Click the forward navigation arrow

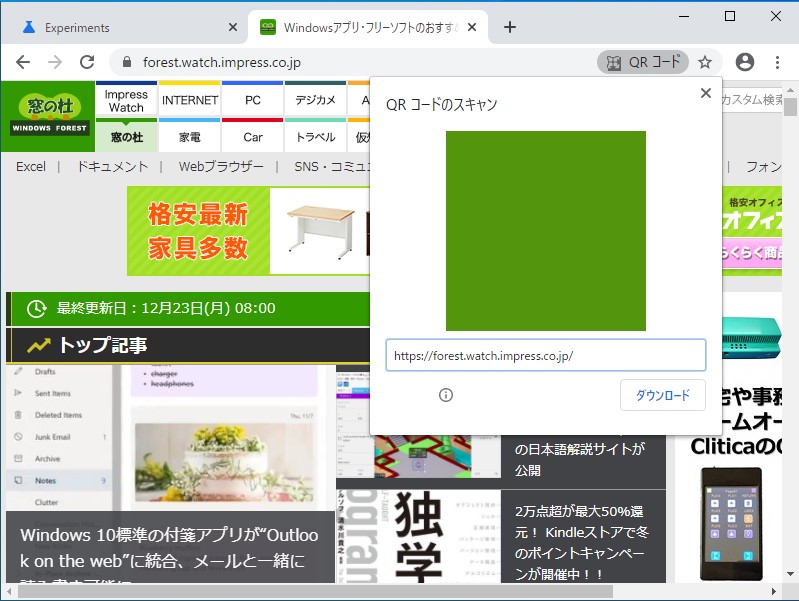click(55, 62)
